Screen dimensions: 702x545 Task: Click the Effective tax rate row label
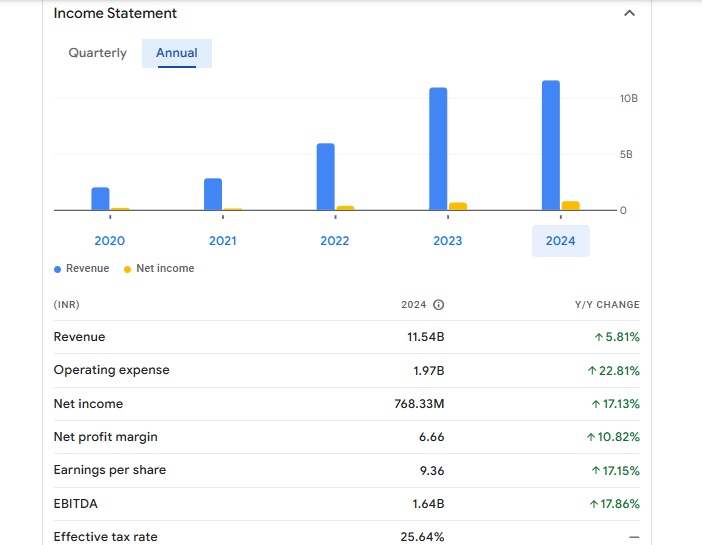tap(106, 536)
